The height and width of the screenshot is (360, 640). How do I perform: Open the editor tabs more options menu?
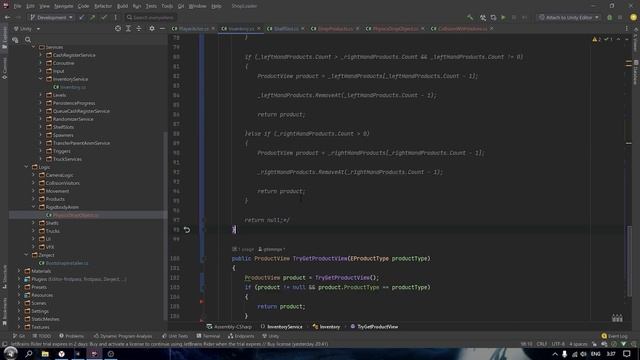(x=627, y=29)
